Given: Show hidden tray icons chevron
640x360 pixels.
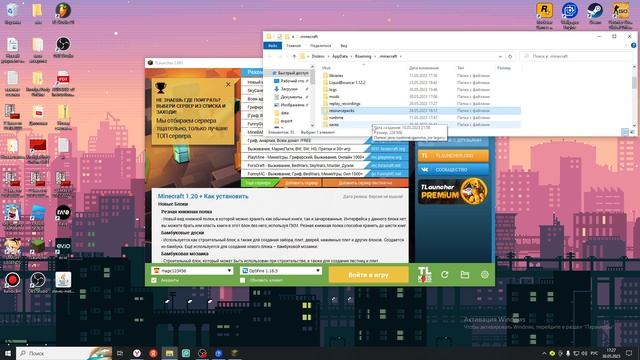Looking at the screenshot, I should tap(544, 353).
